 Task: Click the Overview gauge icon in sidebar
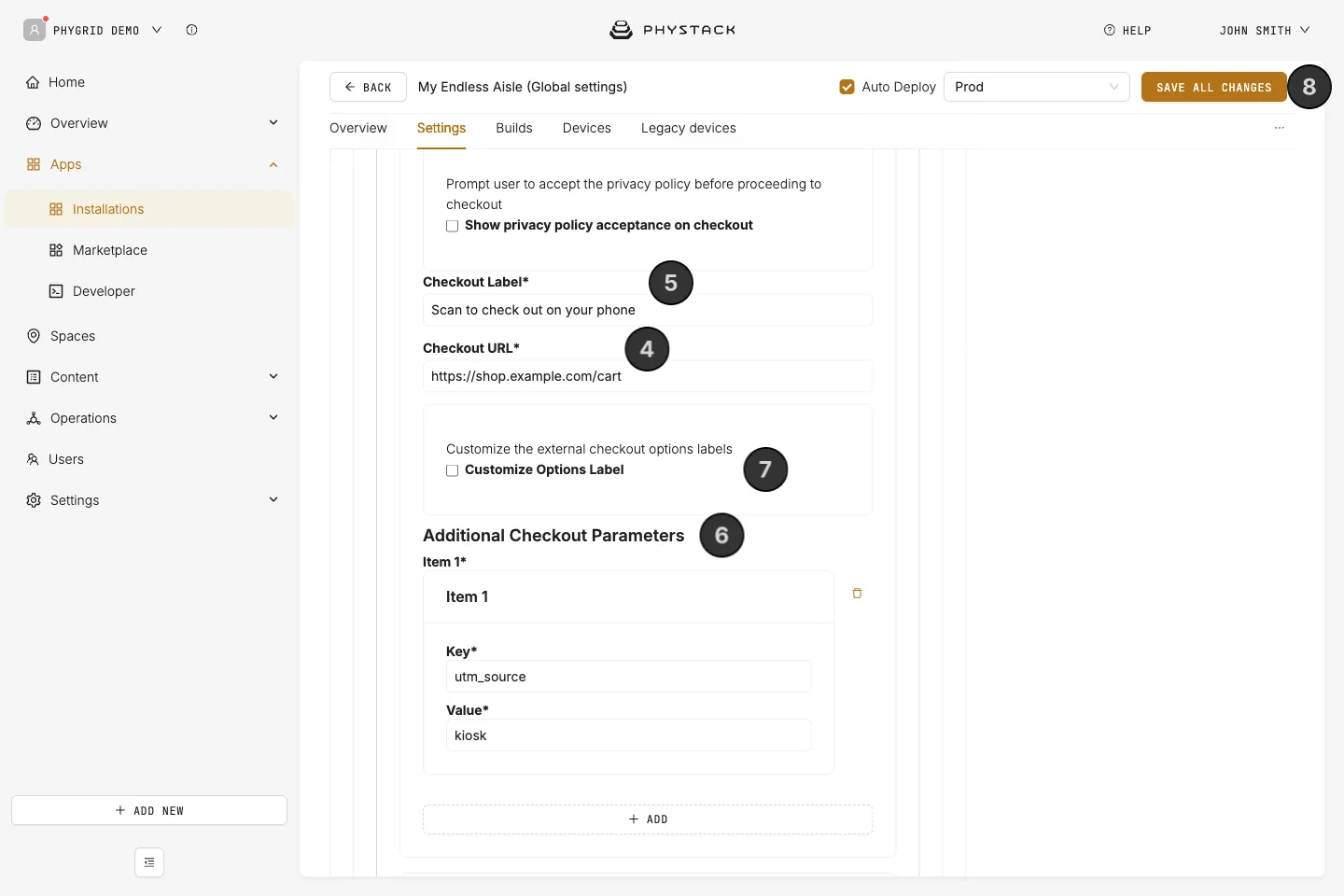click(x=34, y=123)
